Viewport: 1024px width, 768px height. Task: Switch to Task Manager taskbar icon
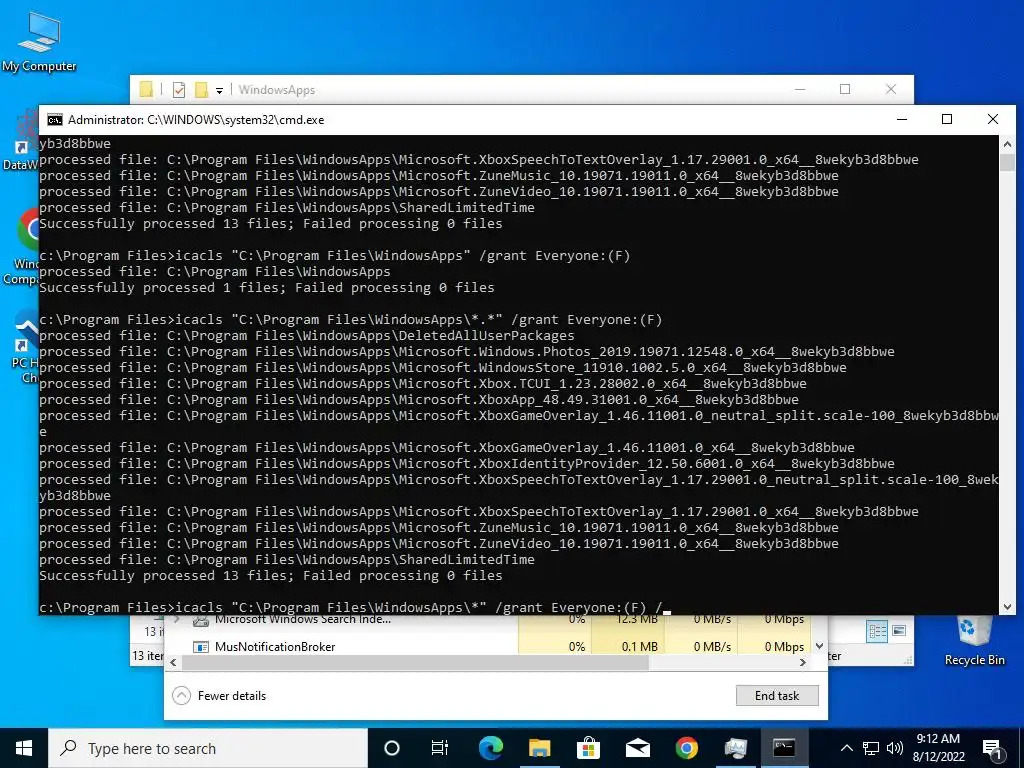735,748
